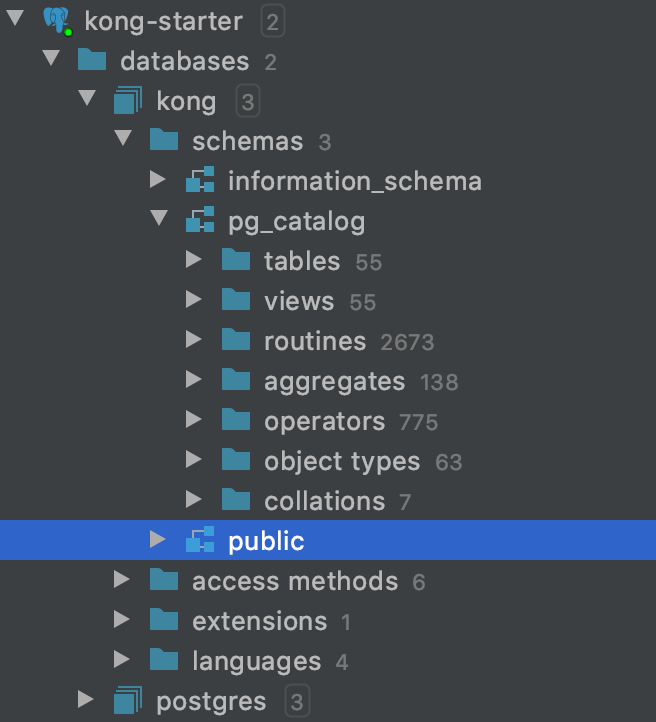This screenshot has width=656, height=722.
Task: Expand the information_schema arrow
Action: 158,179
